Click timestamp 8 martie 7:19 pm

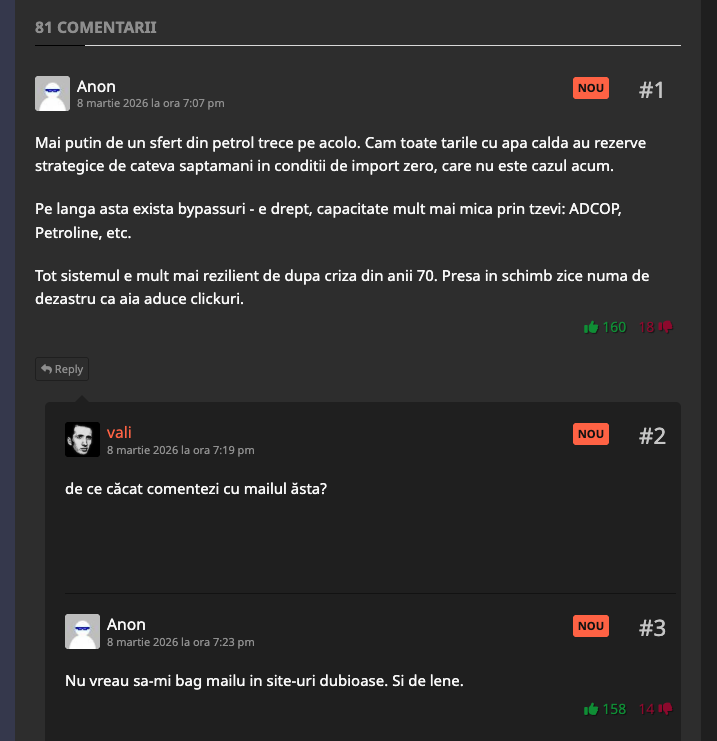tap(180, 450)
